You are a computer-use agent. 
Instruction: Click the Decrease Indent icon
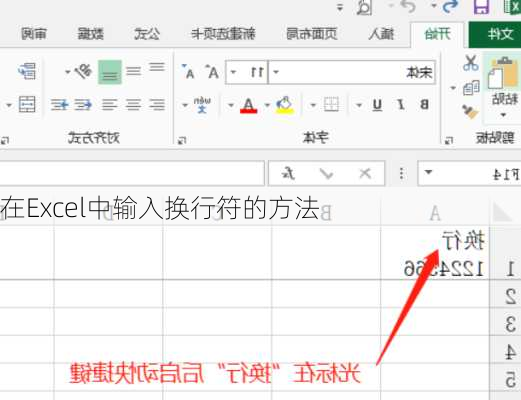pyautogui.click(x=83, y=105)
